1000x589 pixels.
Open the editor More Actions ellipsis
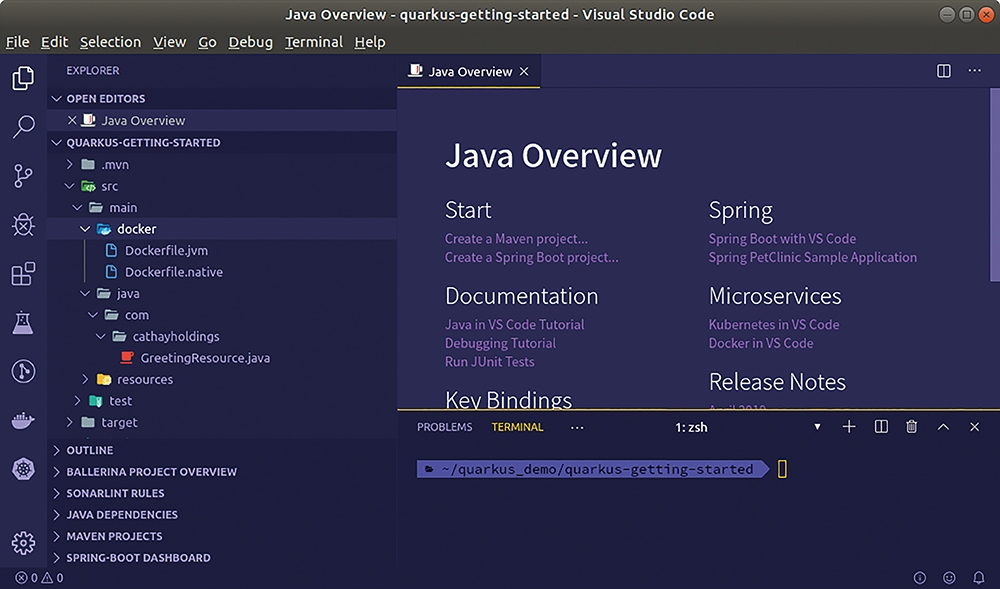(974, 71)
